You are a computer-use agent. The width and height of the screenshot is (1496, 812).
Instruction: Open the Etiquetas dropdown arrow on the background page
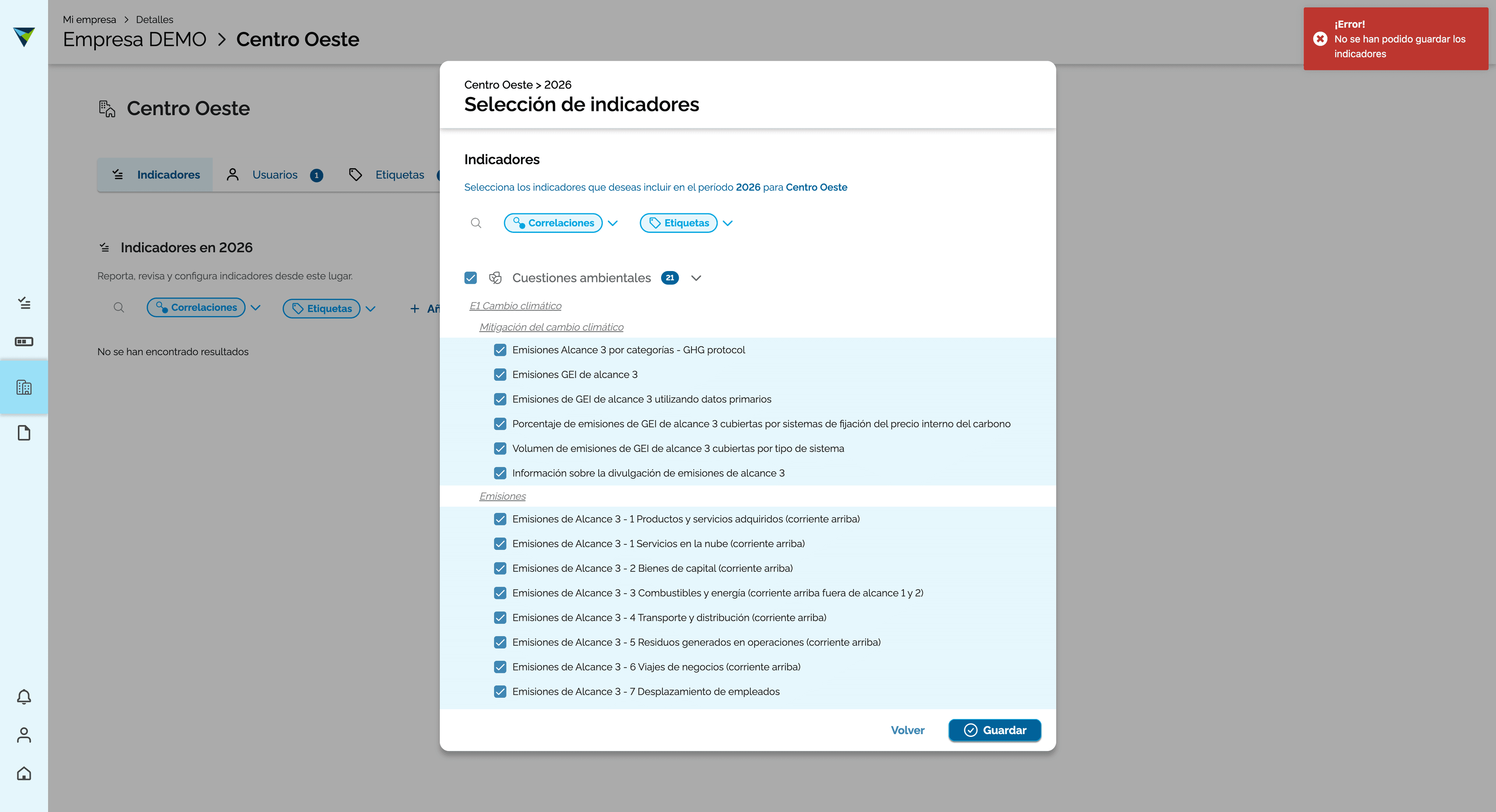[x=370, y=309]
